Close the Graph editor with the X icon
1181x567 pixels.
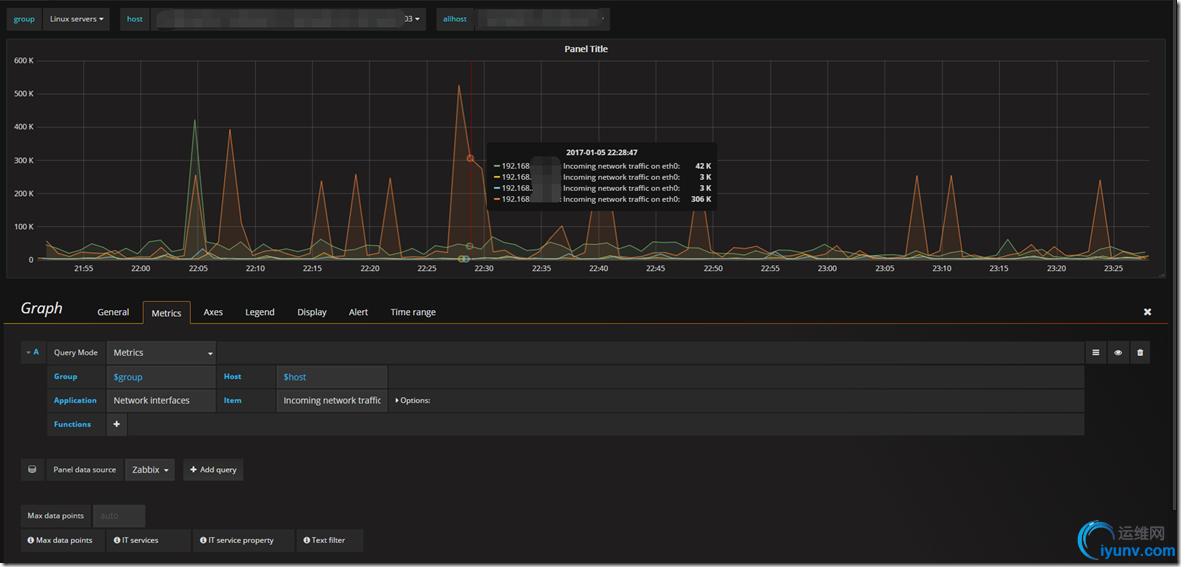(x=1147, y=312)
